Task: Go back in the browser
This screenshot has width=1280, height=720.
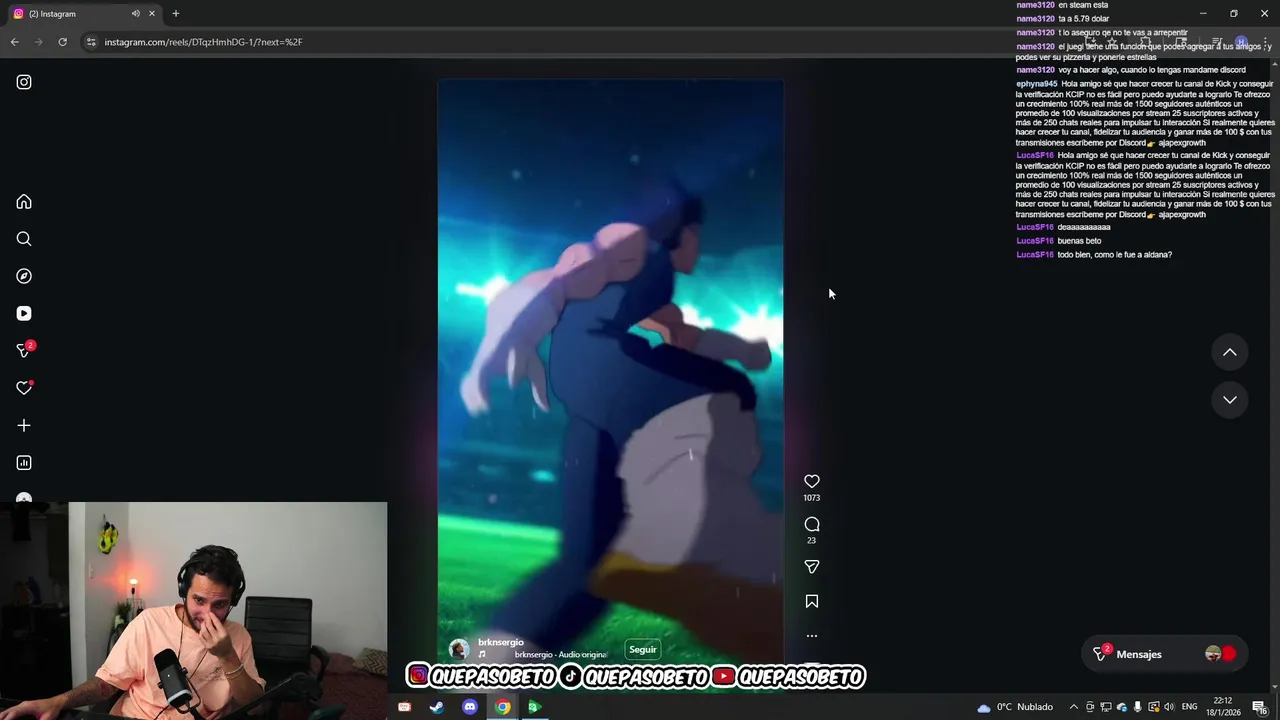Action: tap(14, 42)
